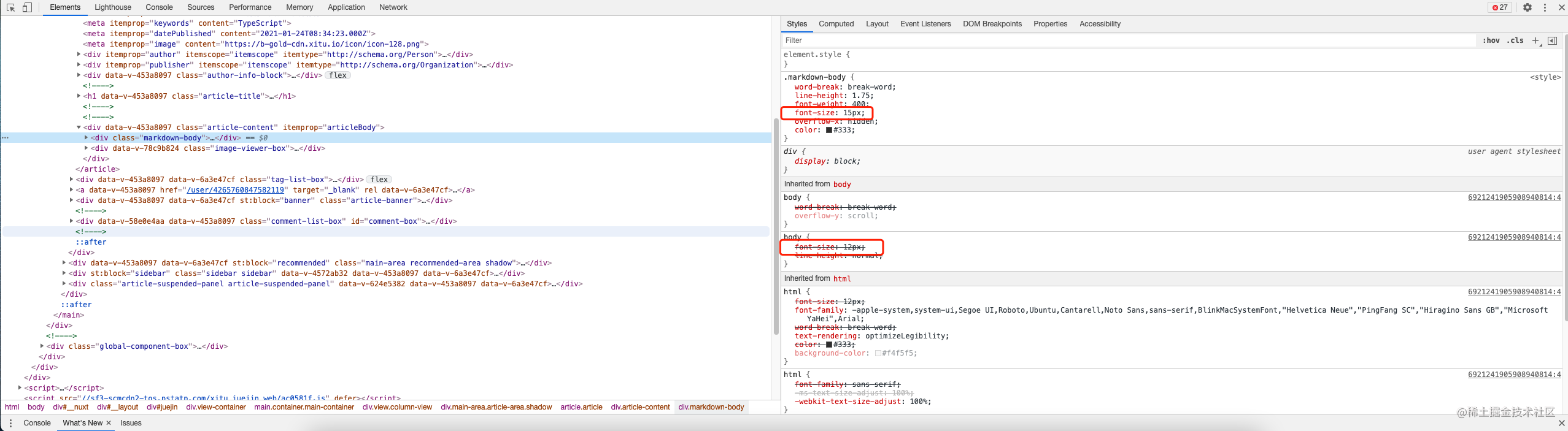Collapse the article-content div node
The width and height of the screenshot is (1568, 431).
click(x=79, y=128)
